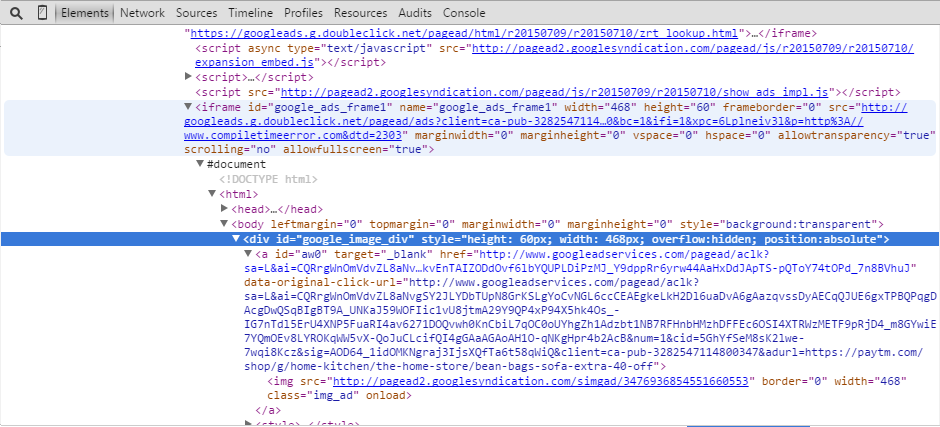Select the highlighted google_image_div row
Screen dimensions: 940x427
469,239
